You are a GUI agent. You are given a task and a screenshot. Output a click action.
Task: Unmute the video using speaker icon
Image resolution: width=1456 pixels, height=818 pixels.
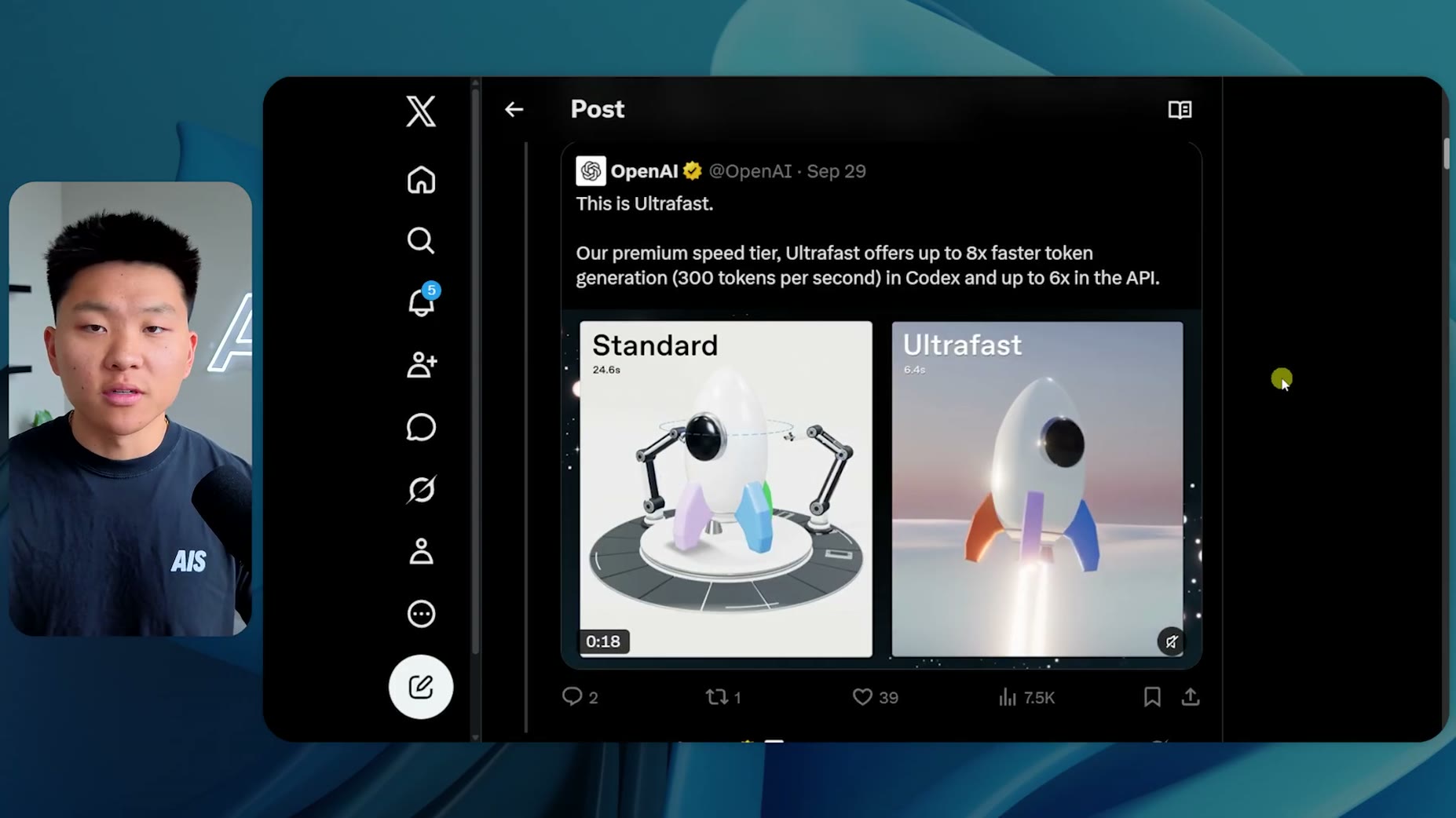(1171, 641)
